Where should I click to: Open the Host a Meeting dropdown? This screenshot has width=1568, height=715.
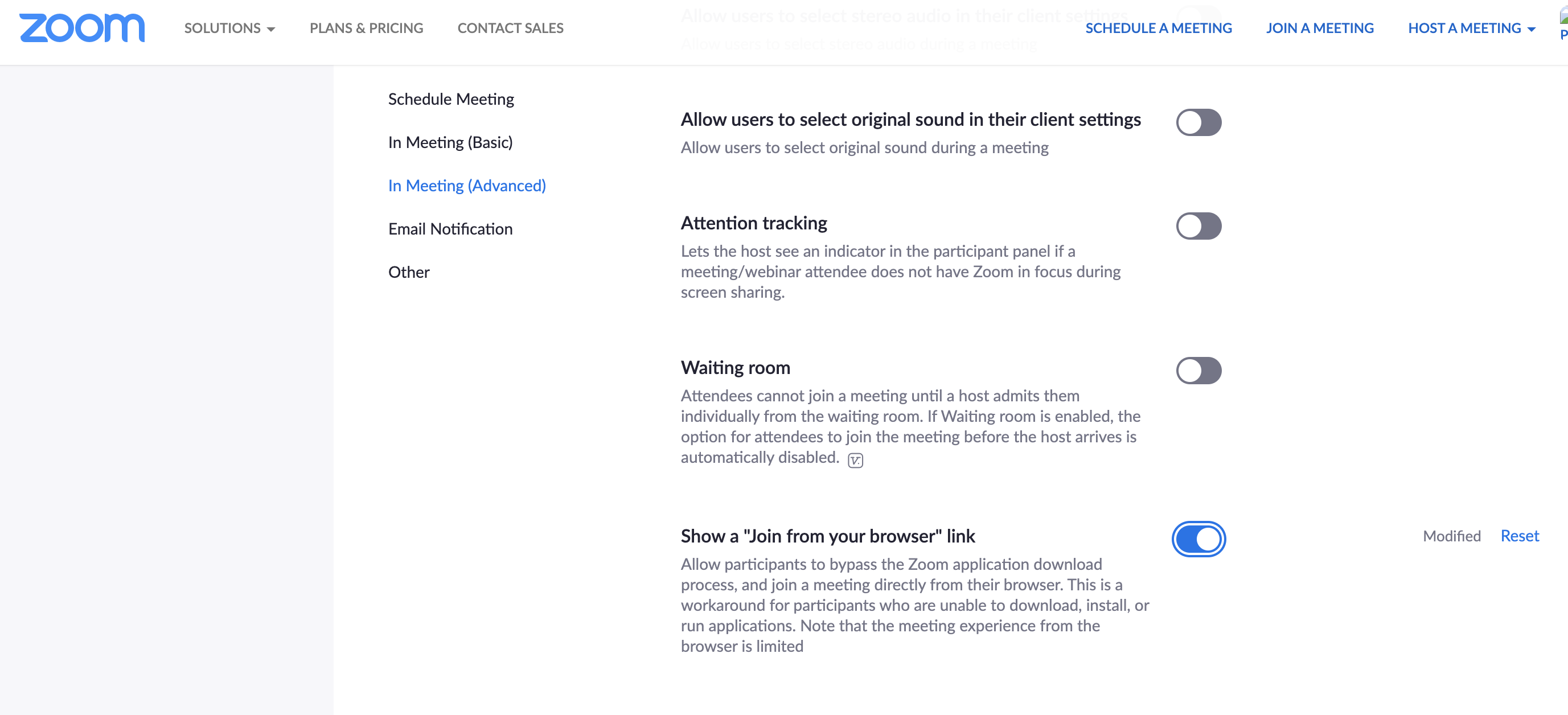(1471, 28)
